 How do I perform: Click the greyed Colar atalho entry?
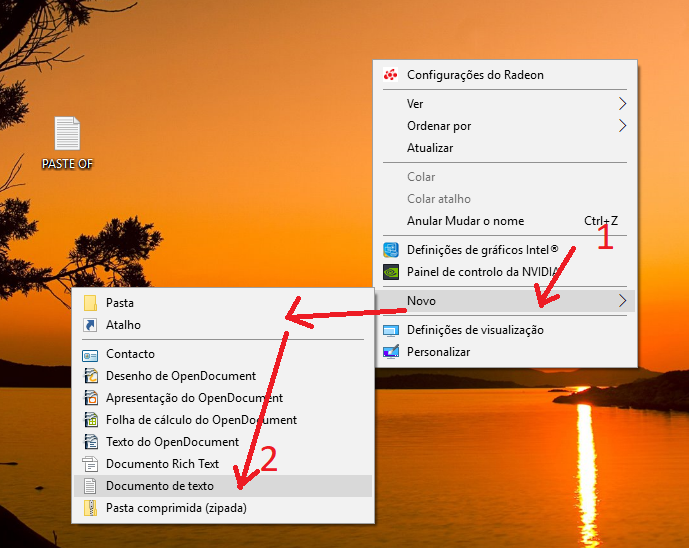click(x=505, y=199)
